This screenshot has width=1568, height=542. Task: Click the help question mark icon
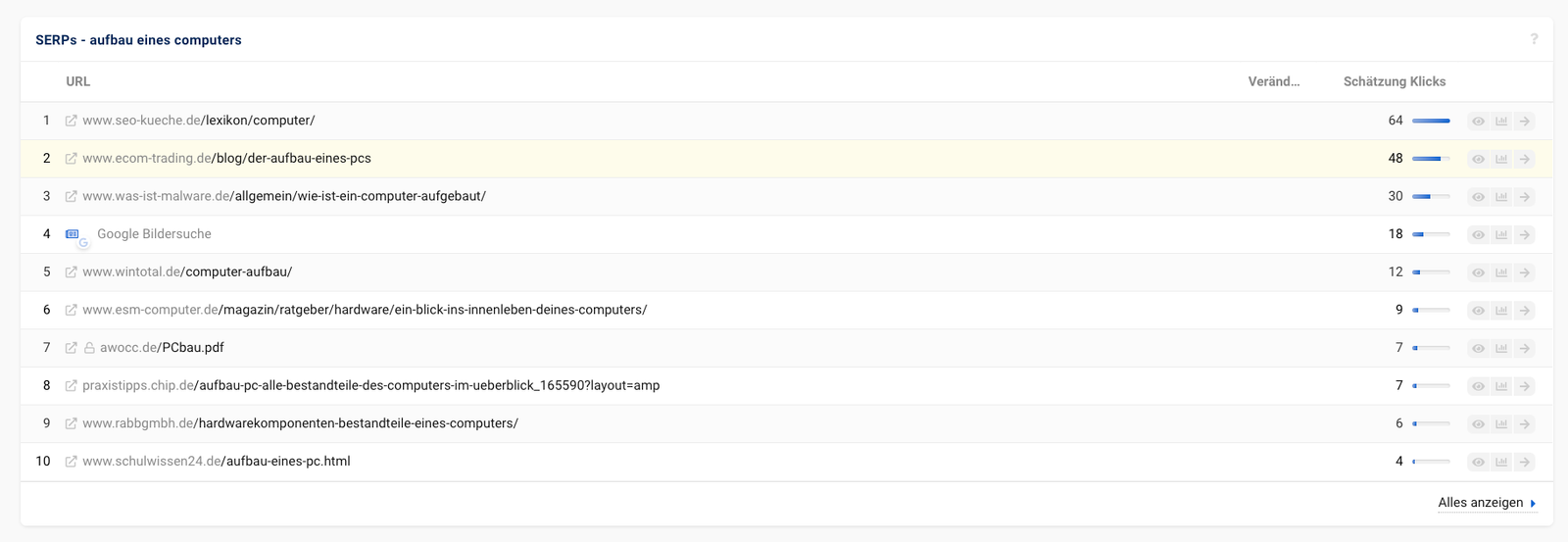pyautogui.click(x=1534, y=39)
